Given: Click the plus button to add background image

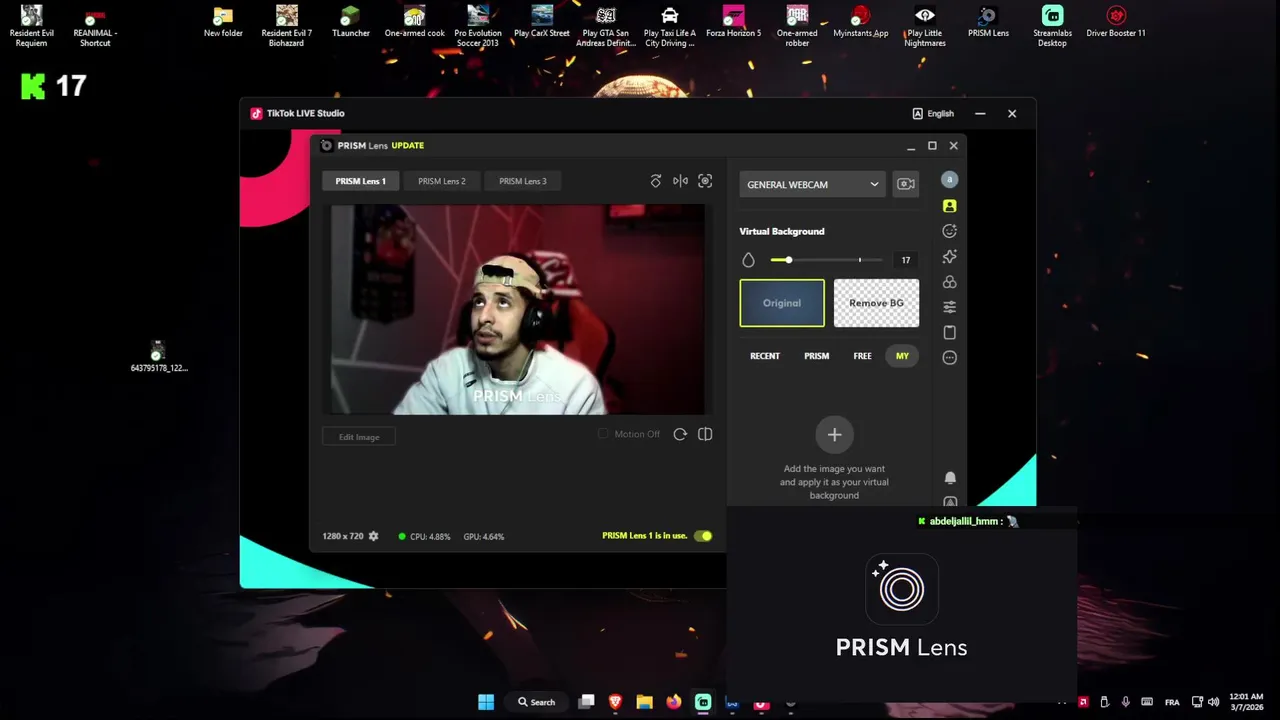Looking at the screenshot, I should (x=834, y=435).
